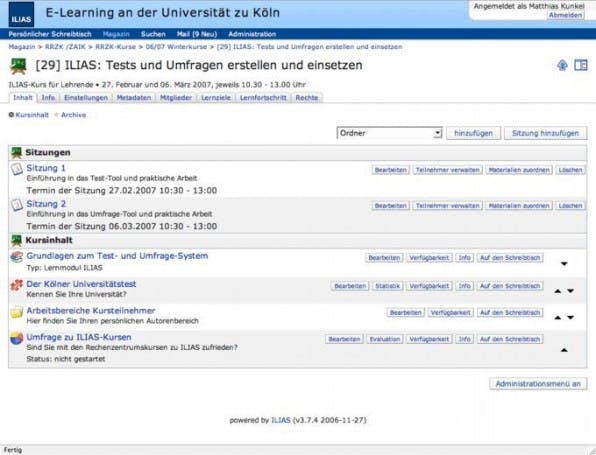Open Der Kölner Universitätstest link
The height and width of the screenshot is (455, 596).
pos(81,284)
